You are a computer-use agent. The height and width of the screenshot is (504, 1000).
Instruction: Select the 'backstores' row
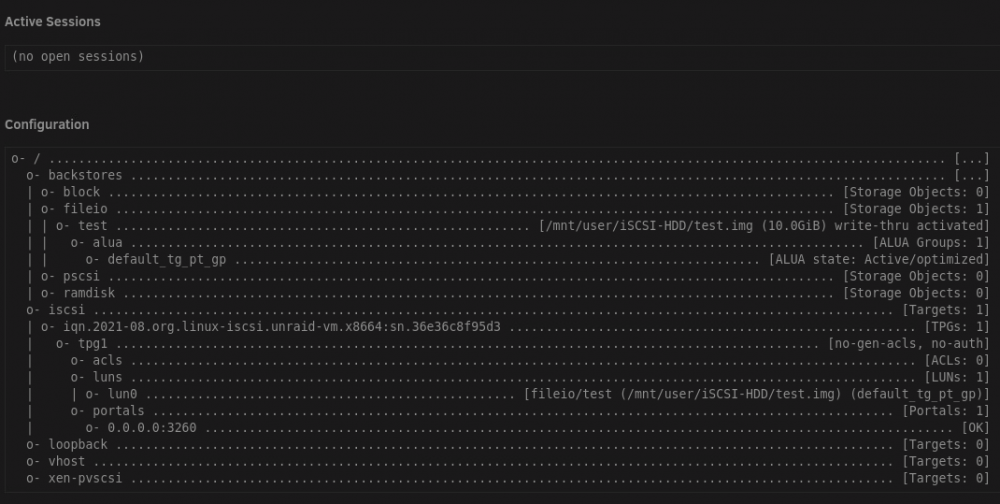(508, 175)
